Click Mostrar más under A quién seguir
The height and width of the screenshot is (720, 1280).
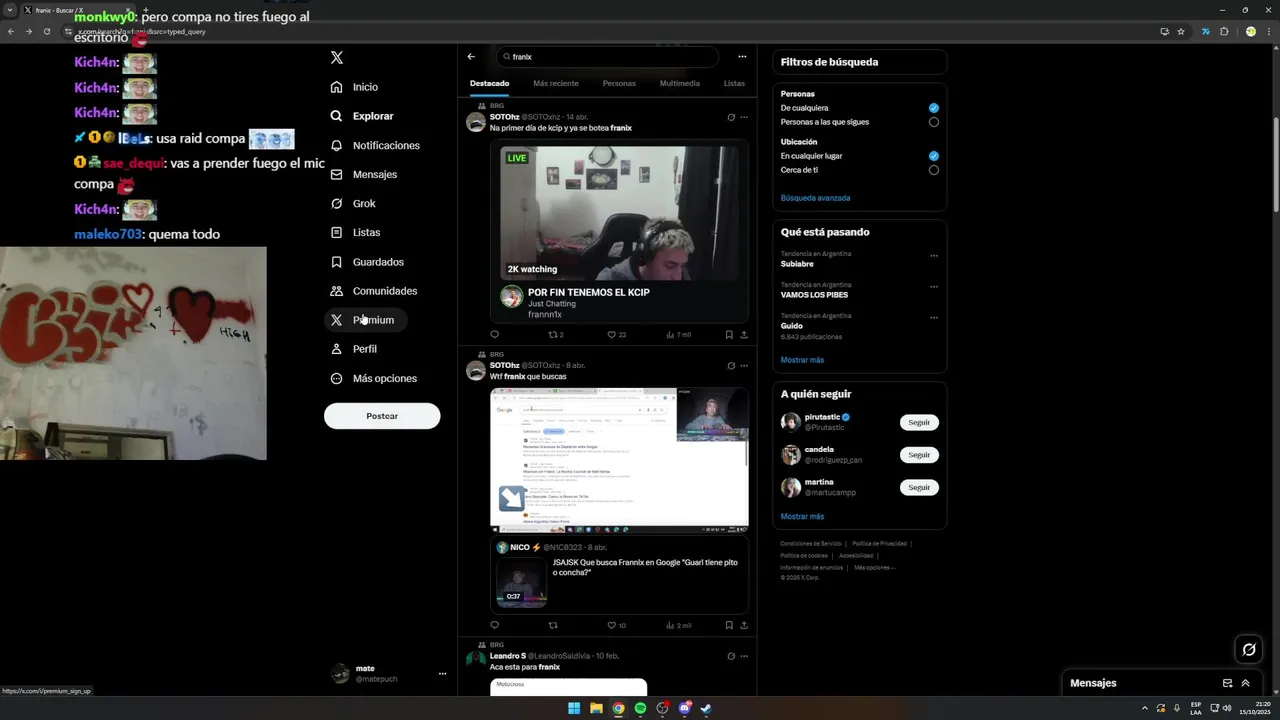tap(802, 517)
